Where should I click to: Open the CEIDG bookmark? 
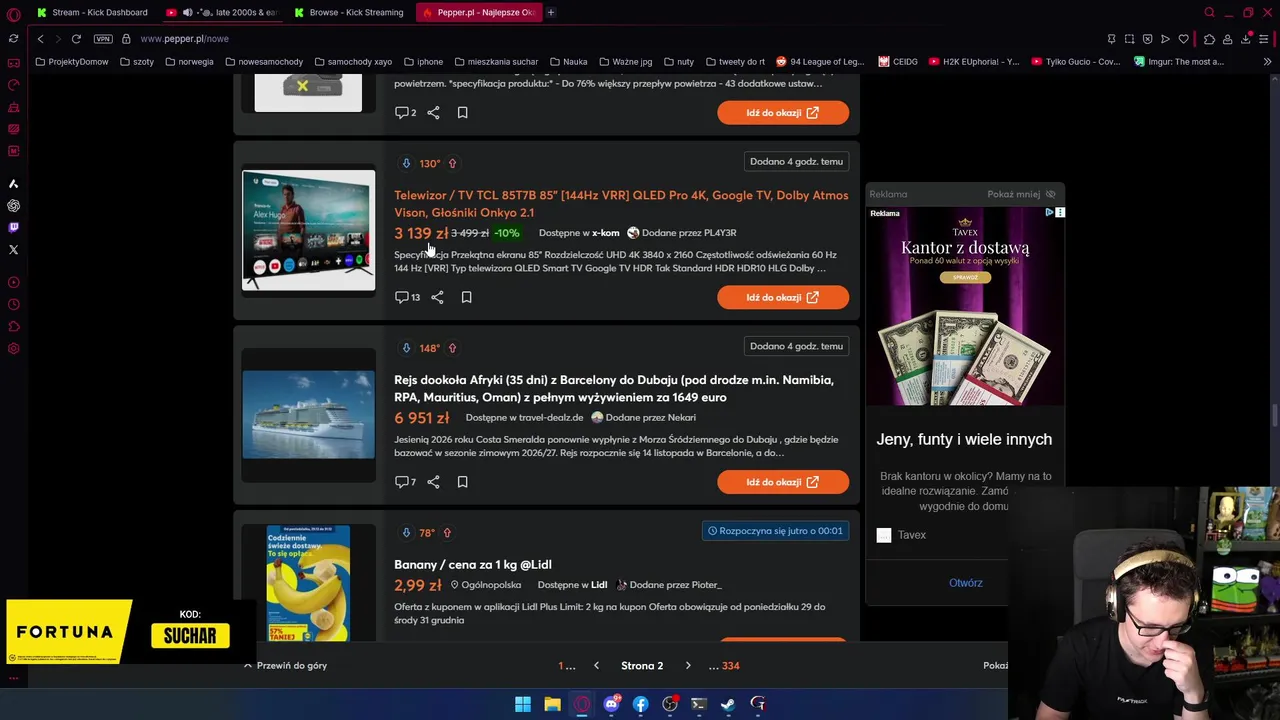tap(898, 61)
